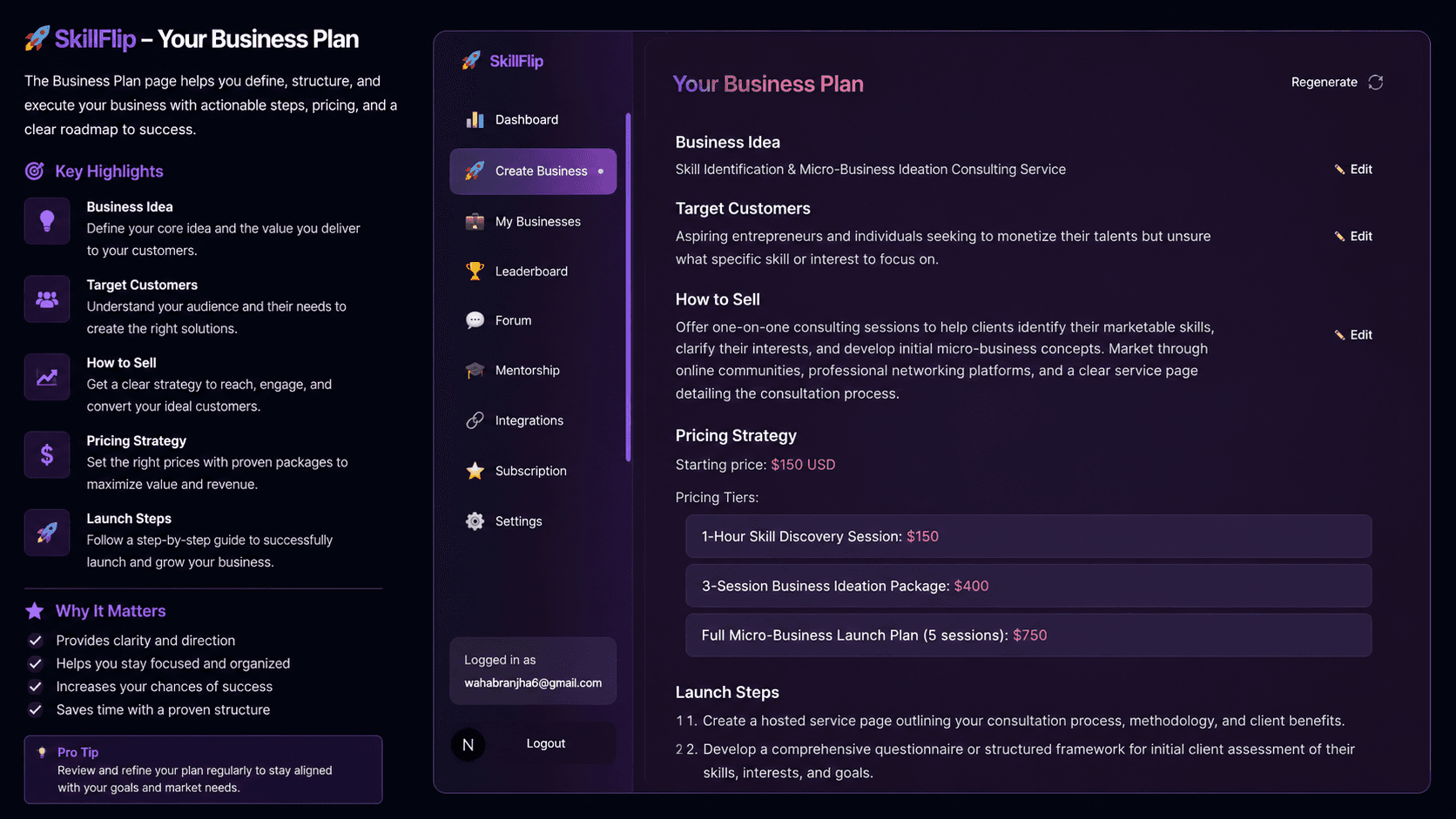
Task: Click the Regenerate refresh icon
Action: coord(1375,82)
